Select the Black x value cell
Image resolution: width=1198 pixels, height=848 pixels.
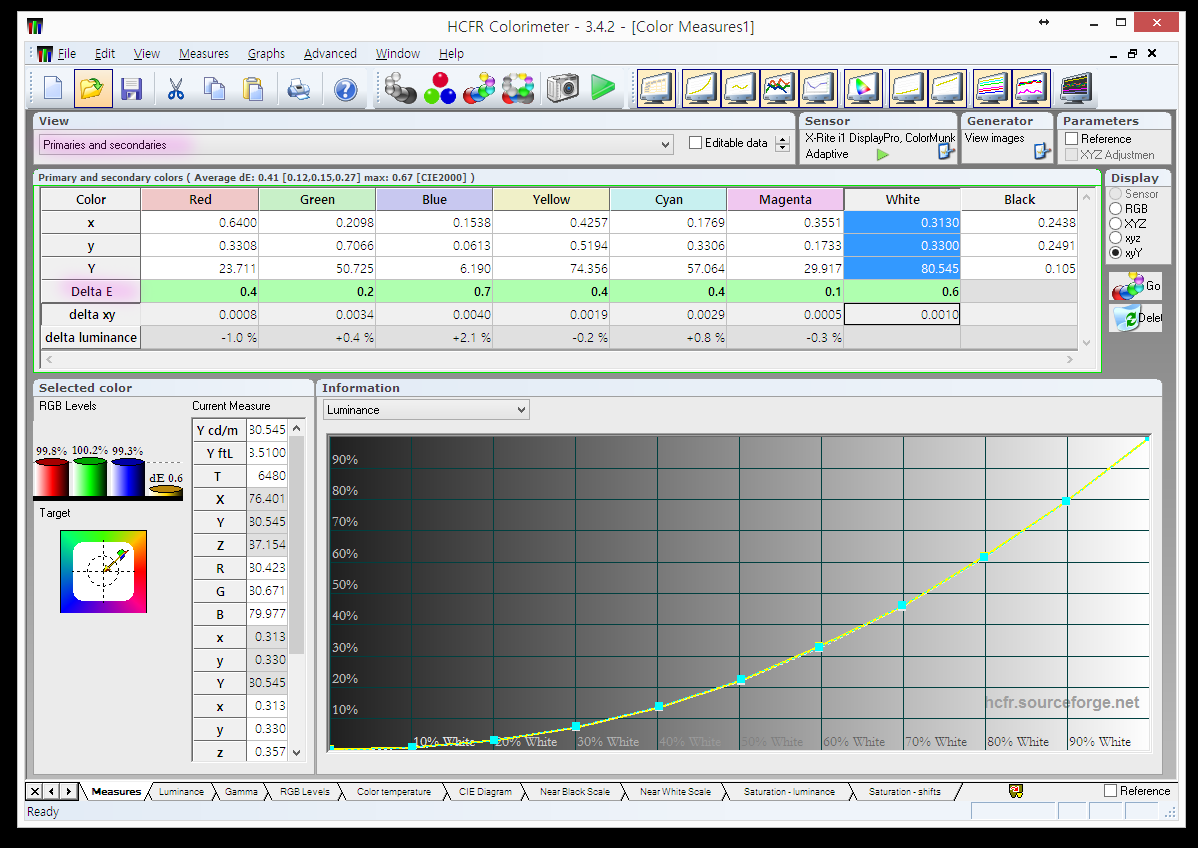click(1019, 222)
